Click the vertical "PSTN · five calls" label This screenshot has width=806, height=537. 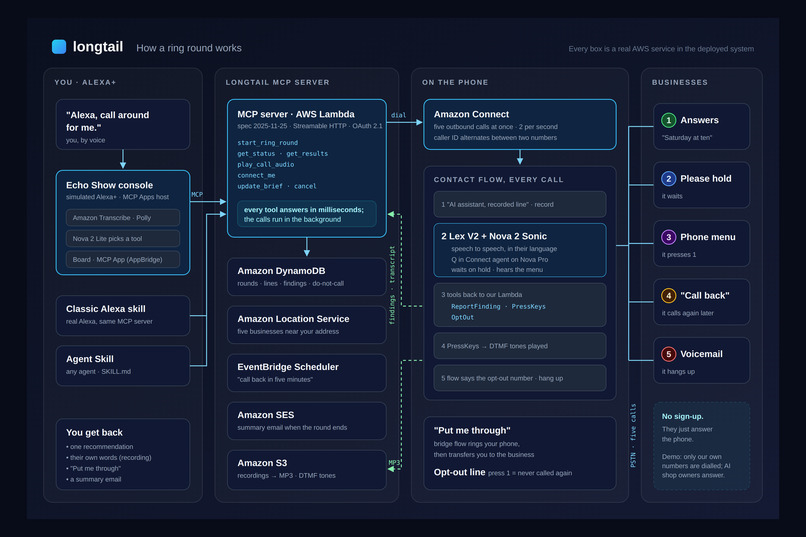click(x=633, y=435)
